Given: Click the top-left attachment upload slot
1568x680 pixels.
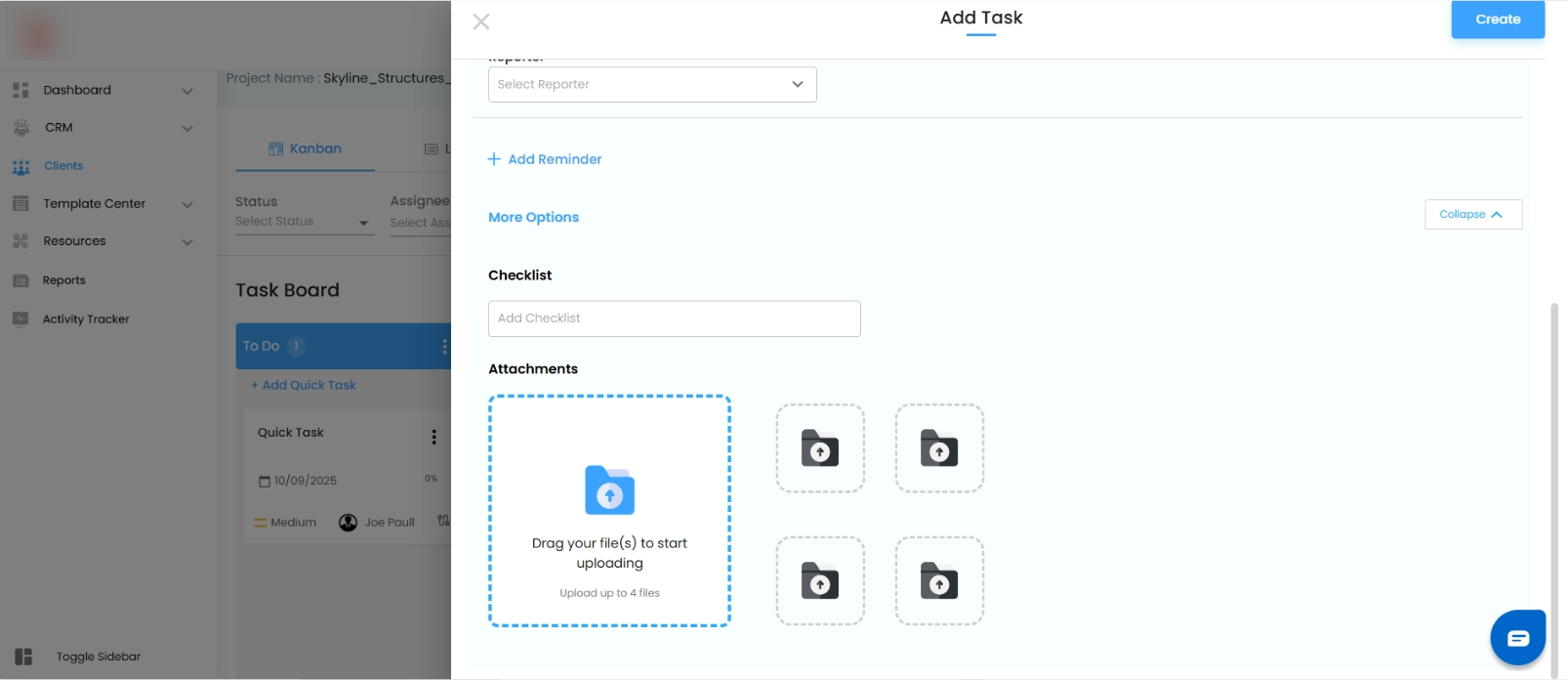Looking at the screenshot, I should [x=820, y=448].
